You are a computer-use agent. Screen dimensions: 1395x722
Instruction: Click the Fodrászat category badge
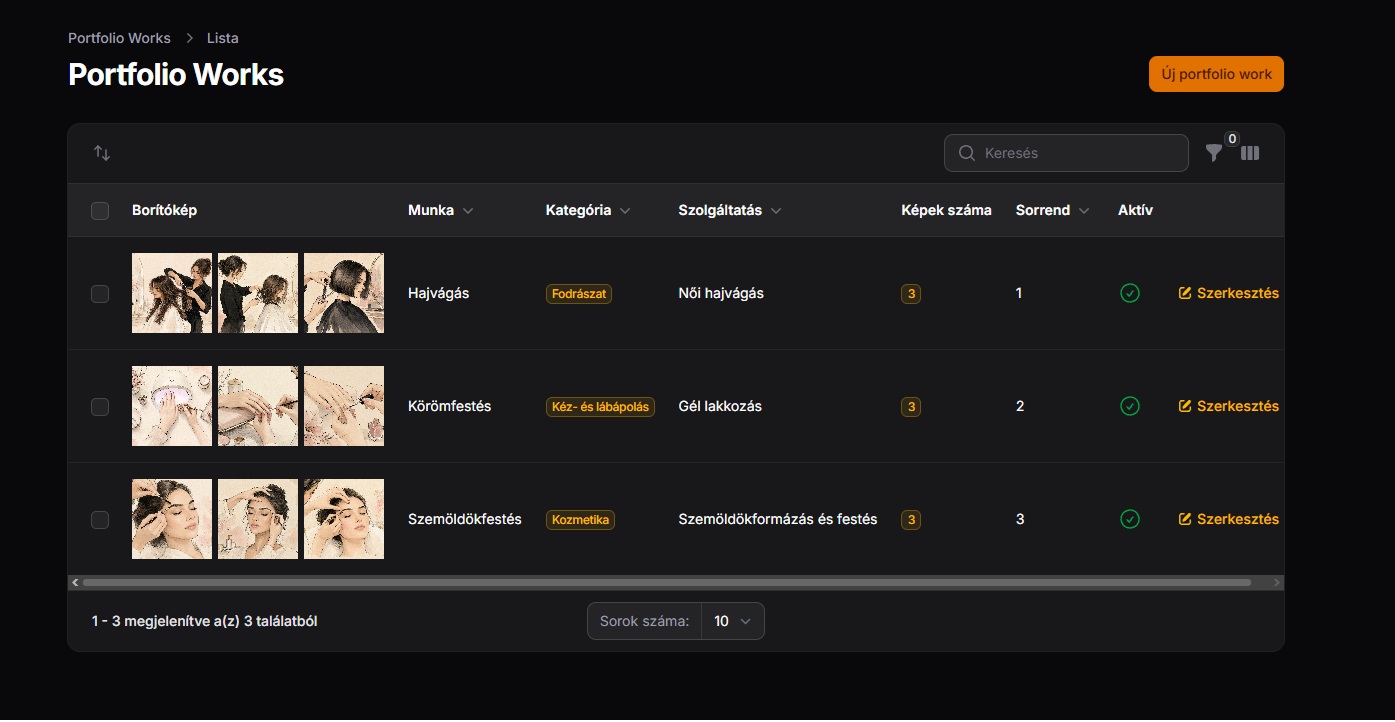[x=579, y=294]
